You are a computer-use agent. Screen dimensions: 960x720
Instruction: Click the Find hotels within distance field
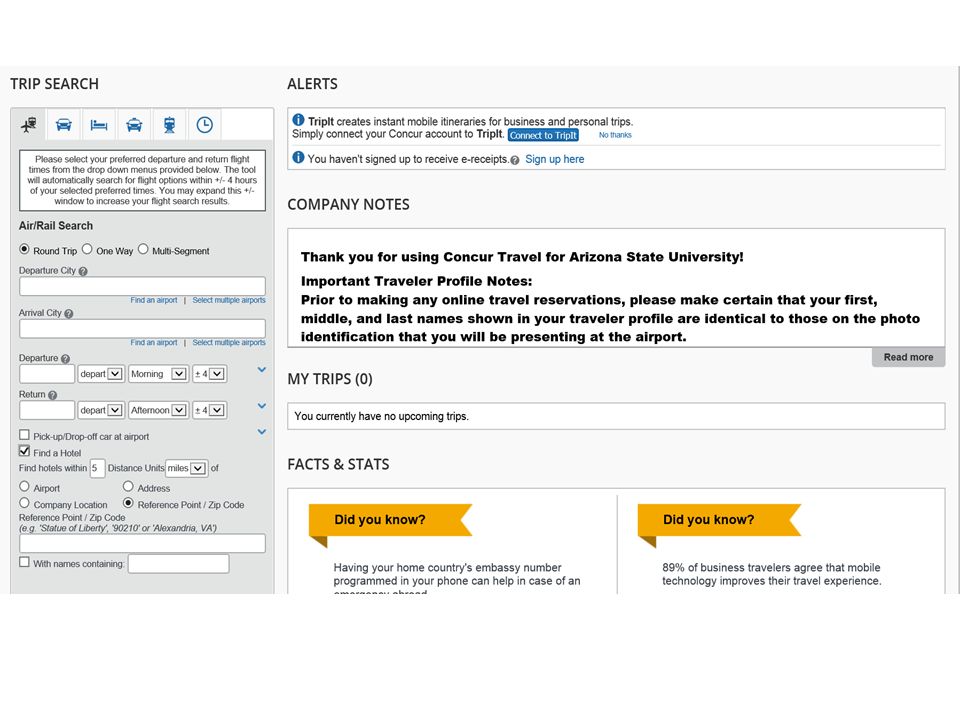(x=97, y=468)
